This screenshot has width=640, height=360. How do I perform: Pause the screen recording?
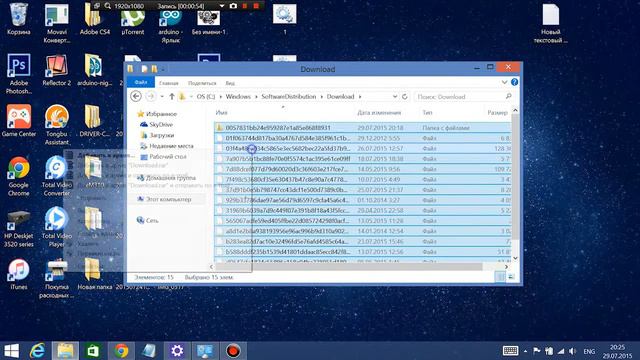pyautogui.click(x=245, y=6)
